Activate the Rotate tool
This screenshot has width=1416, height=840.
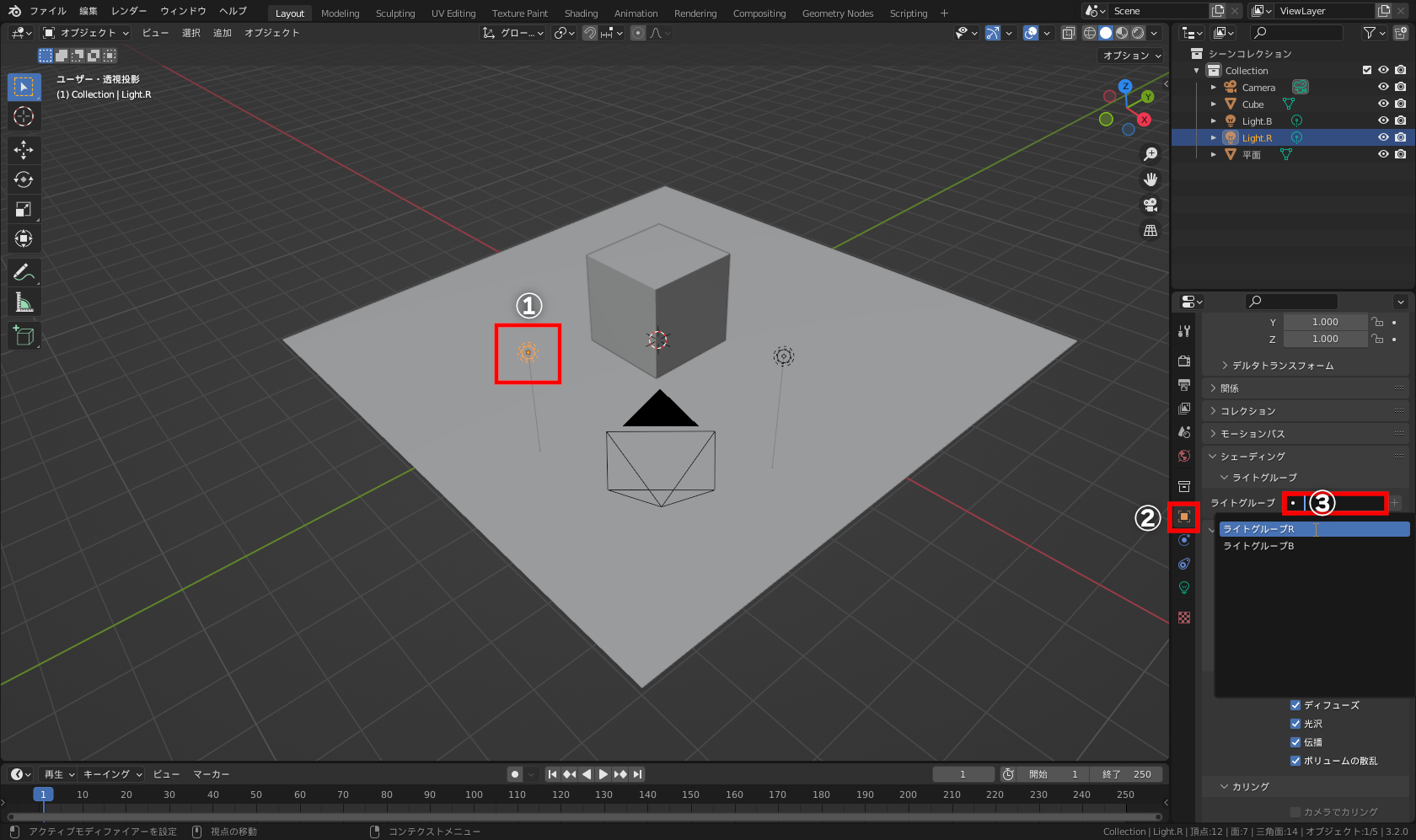(24, 179)
